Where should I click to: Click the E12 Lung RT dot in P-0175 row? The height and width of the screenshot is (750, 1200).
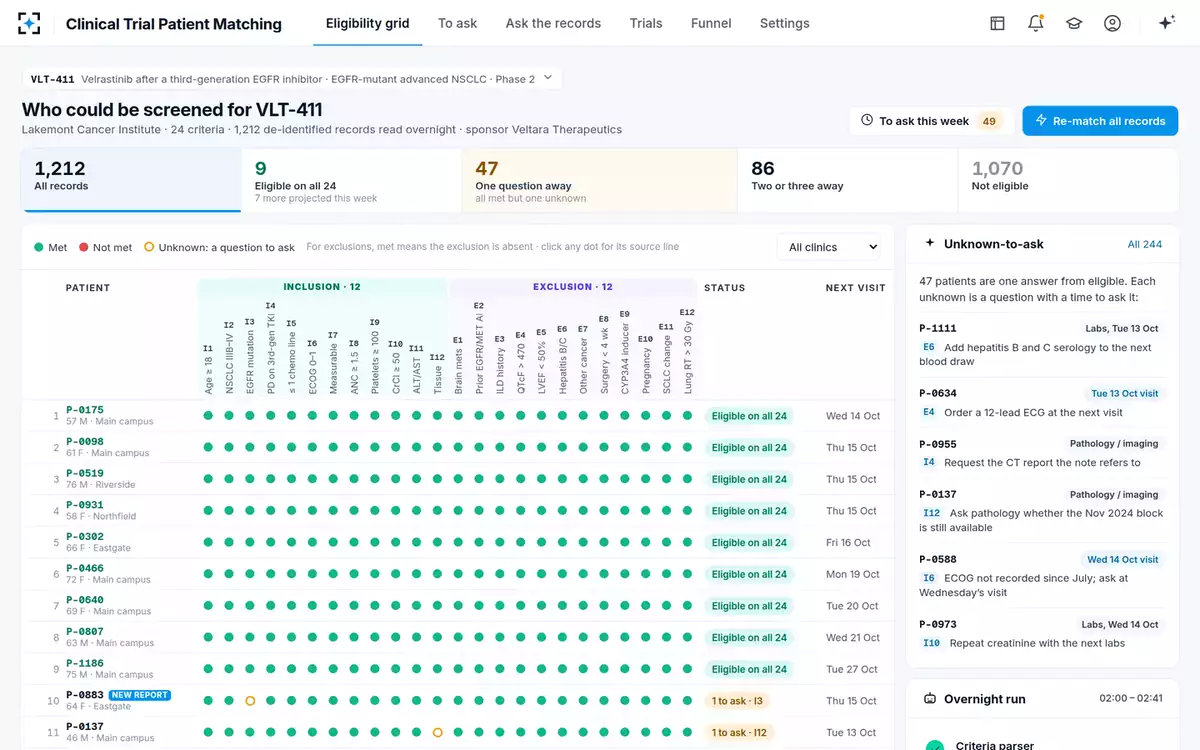point(687,416)
